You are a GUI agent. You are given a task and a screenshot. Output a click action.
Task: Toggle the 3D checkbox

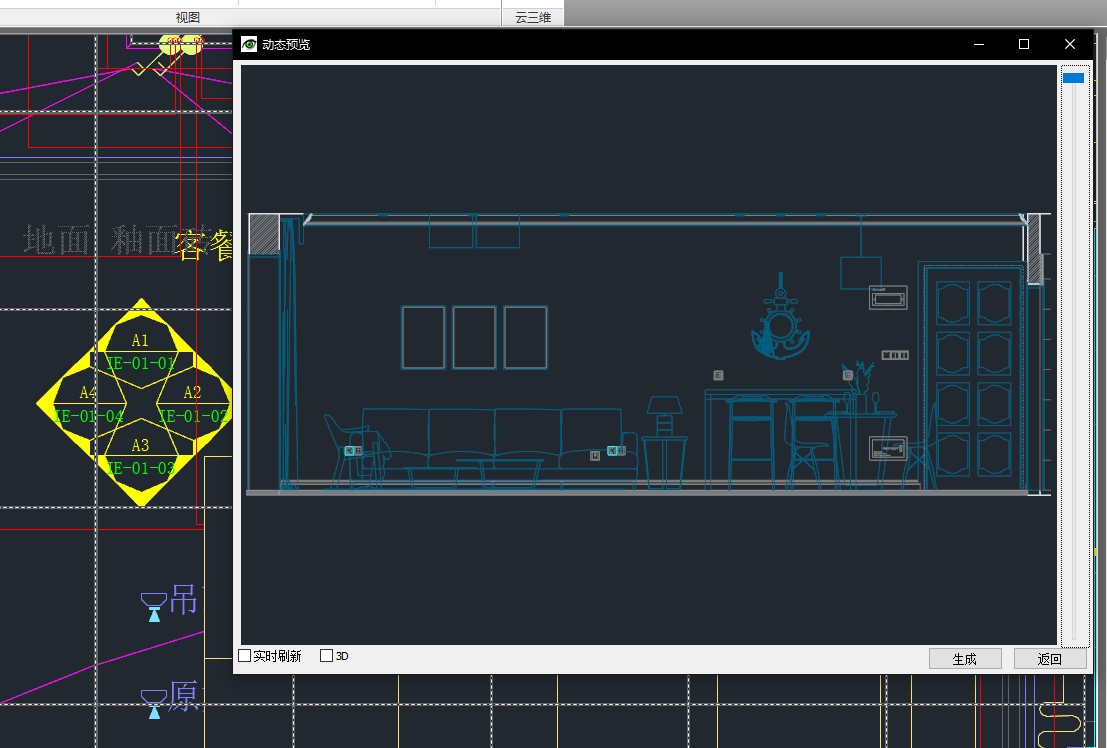click(x=326, y=655)
